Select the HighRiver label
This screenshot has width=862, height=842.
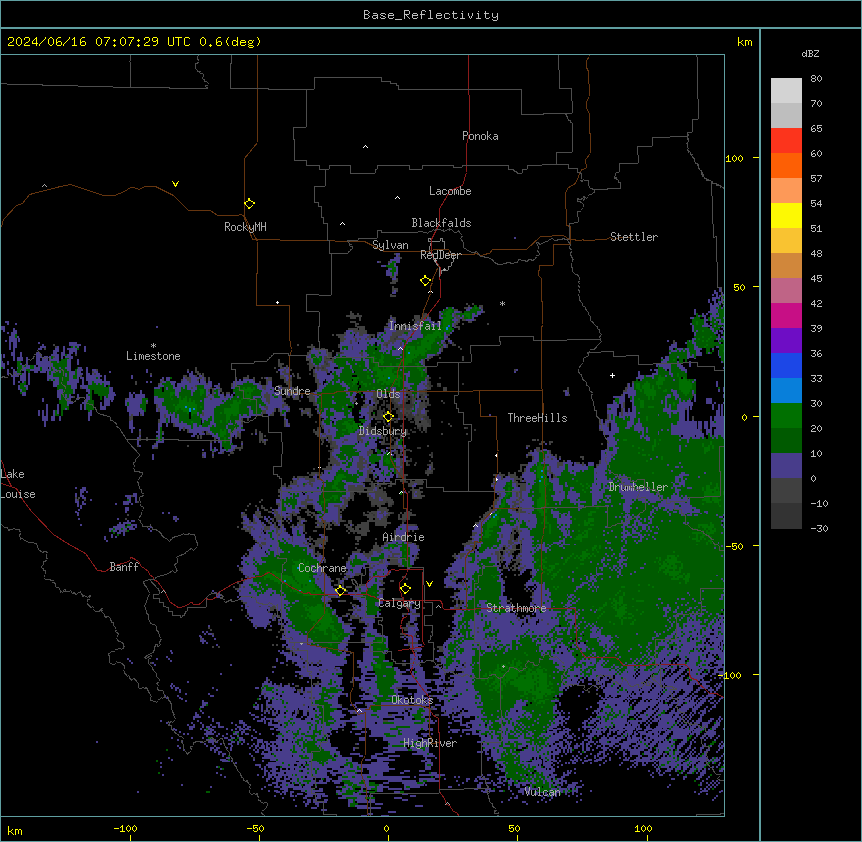(430, 743)
